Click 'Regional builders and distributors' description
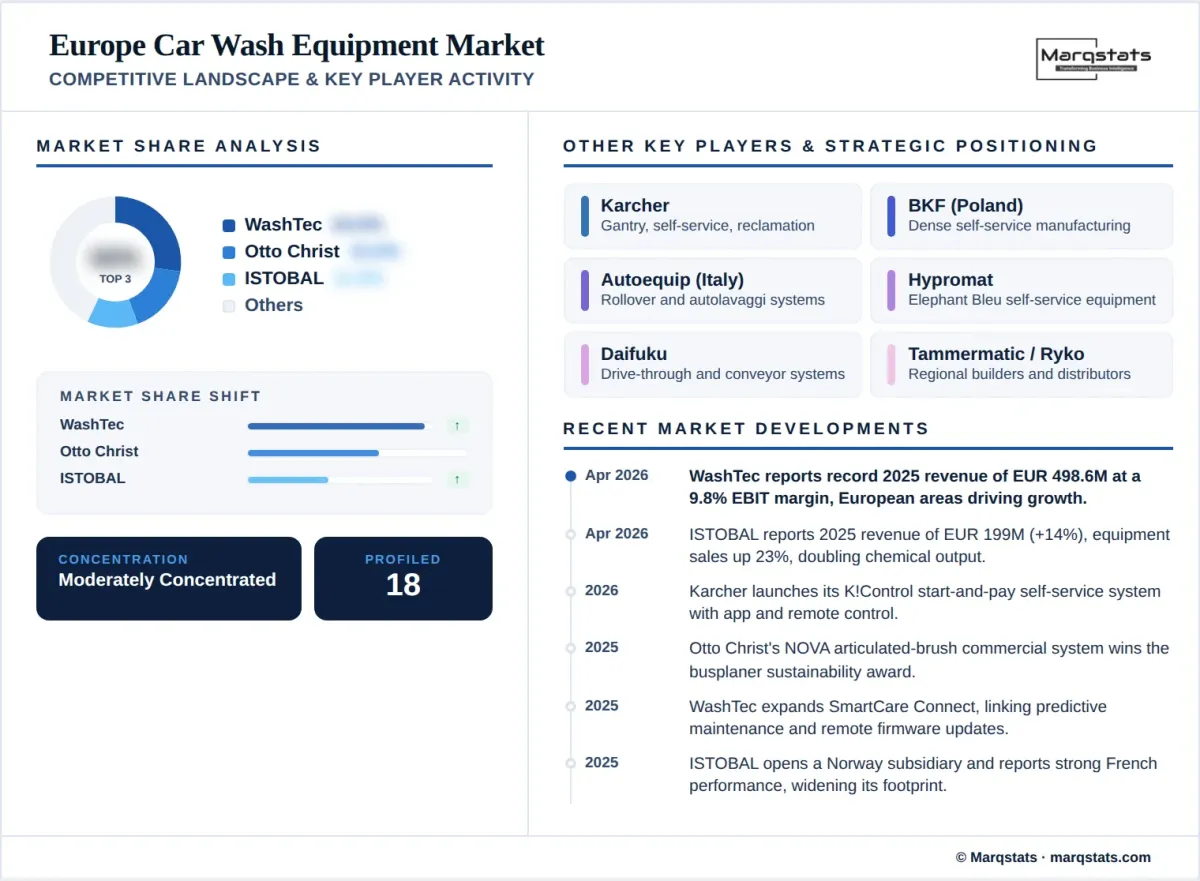Viewport: 1200px width, 881px height. point(1019,374)
